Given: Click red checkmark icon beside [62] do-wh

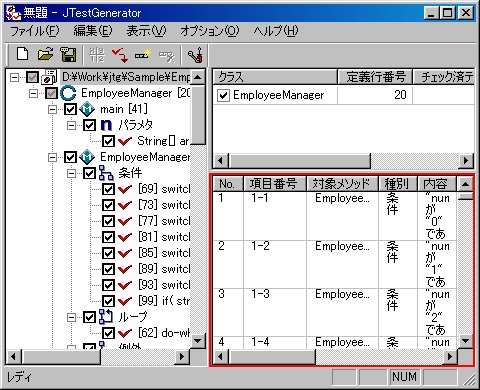Looking at the screenshot, I should 125,333.
